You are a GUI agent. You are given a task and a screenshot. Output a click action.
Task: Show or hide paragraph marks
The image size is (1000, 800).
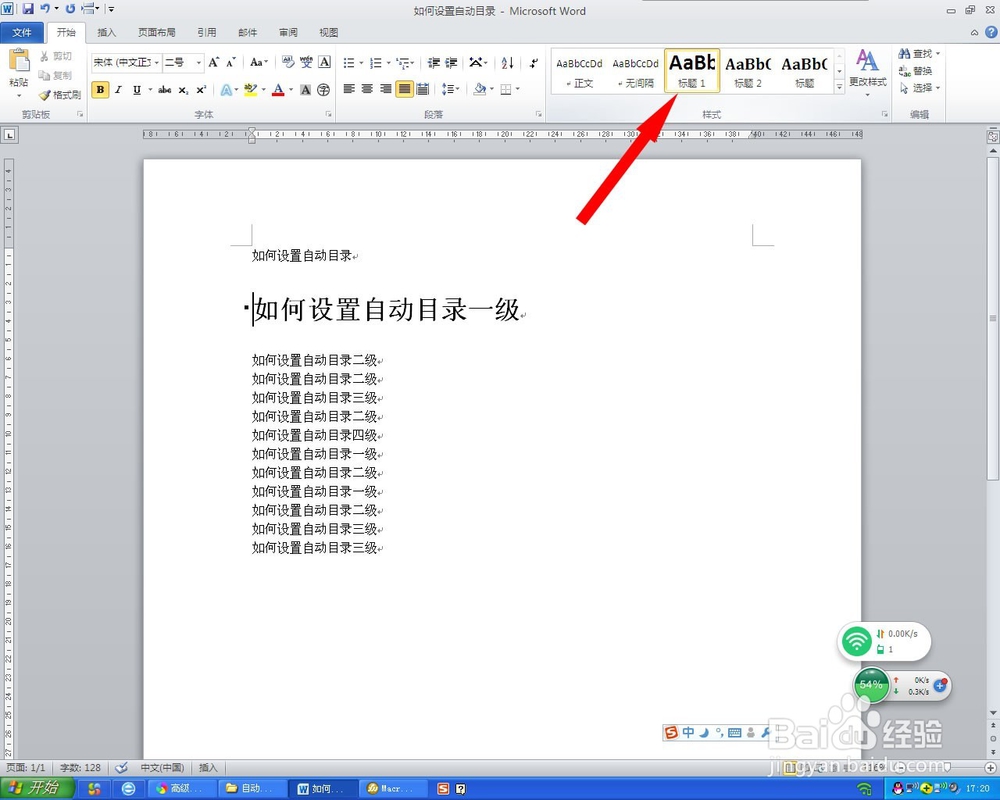(533, 63)
